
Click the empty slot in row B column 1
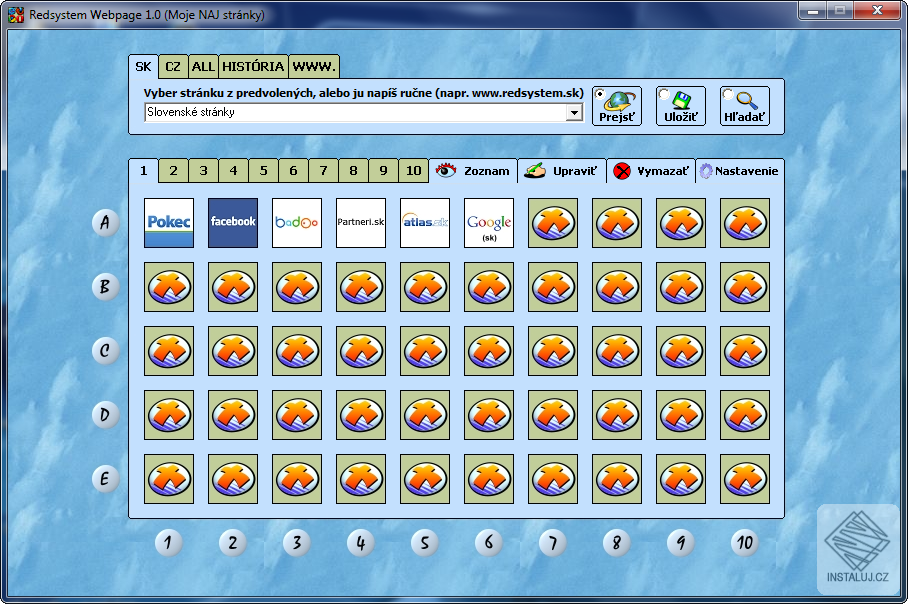point(168,287)
